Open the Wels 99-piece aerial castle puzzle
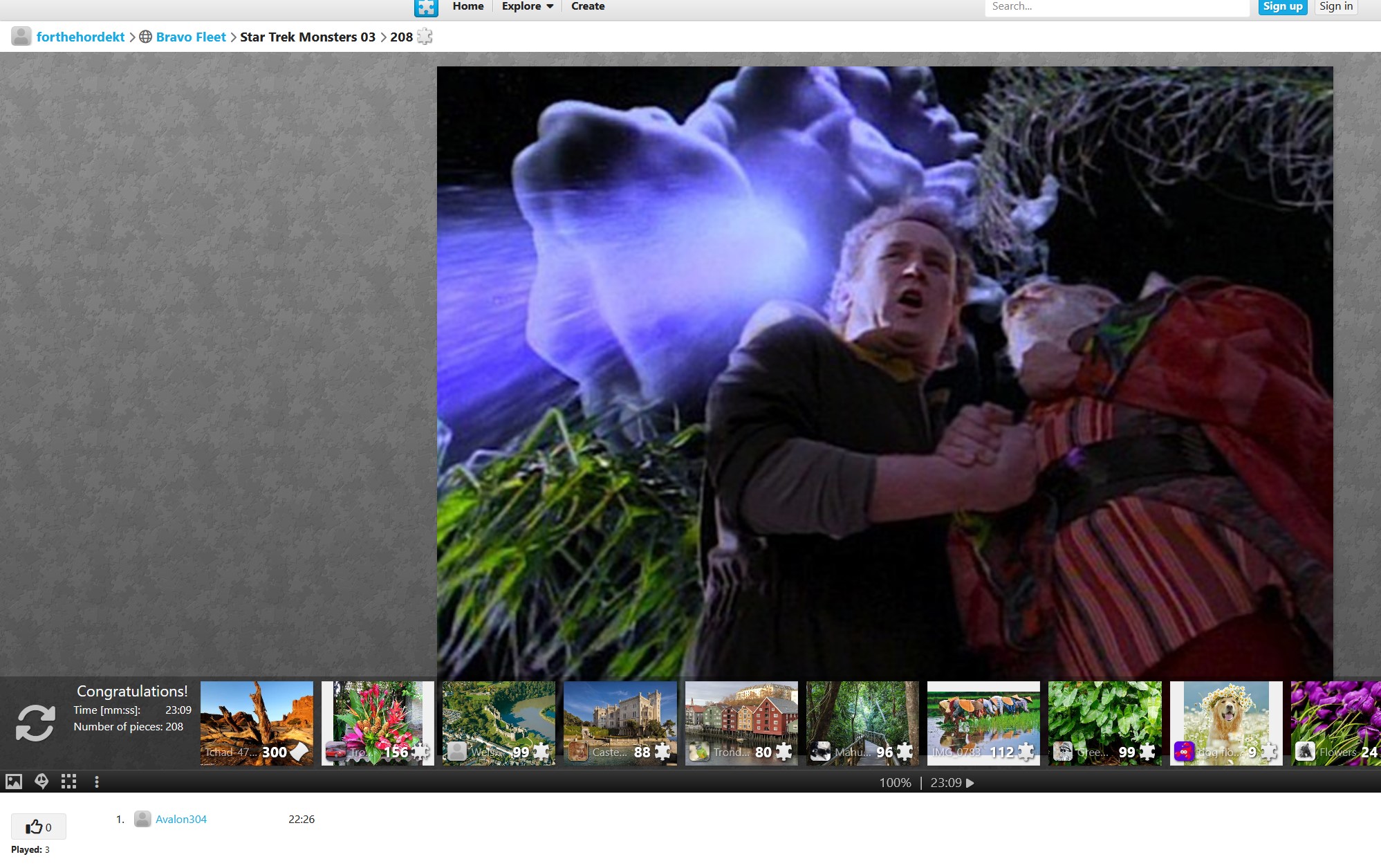The width and height of the screenshot is (1381, 868). (499, 723)
